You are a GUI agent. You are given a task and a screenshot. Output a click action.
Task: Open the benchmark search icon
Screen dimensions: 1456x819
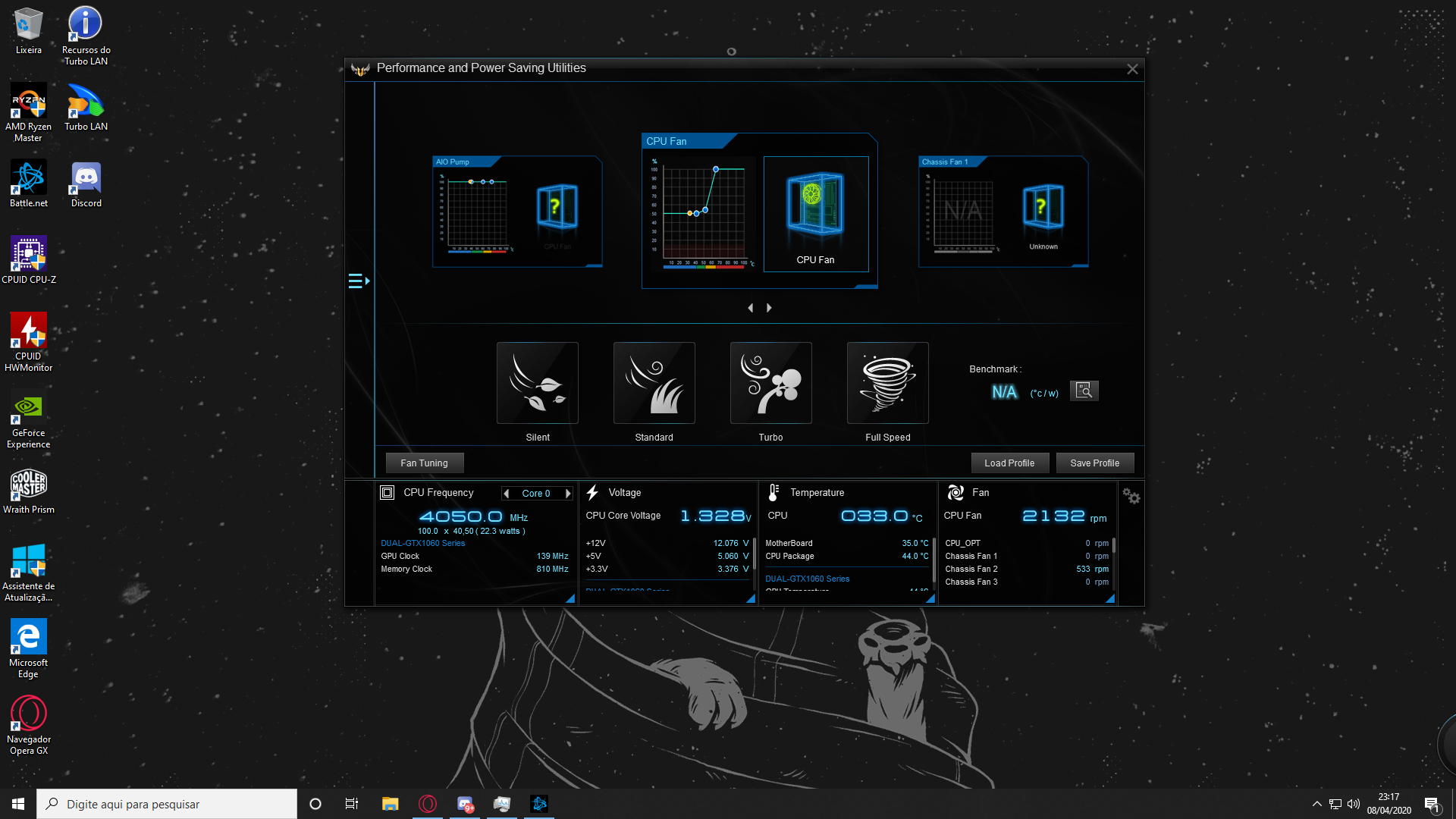(x=1084, y=391)
